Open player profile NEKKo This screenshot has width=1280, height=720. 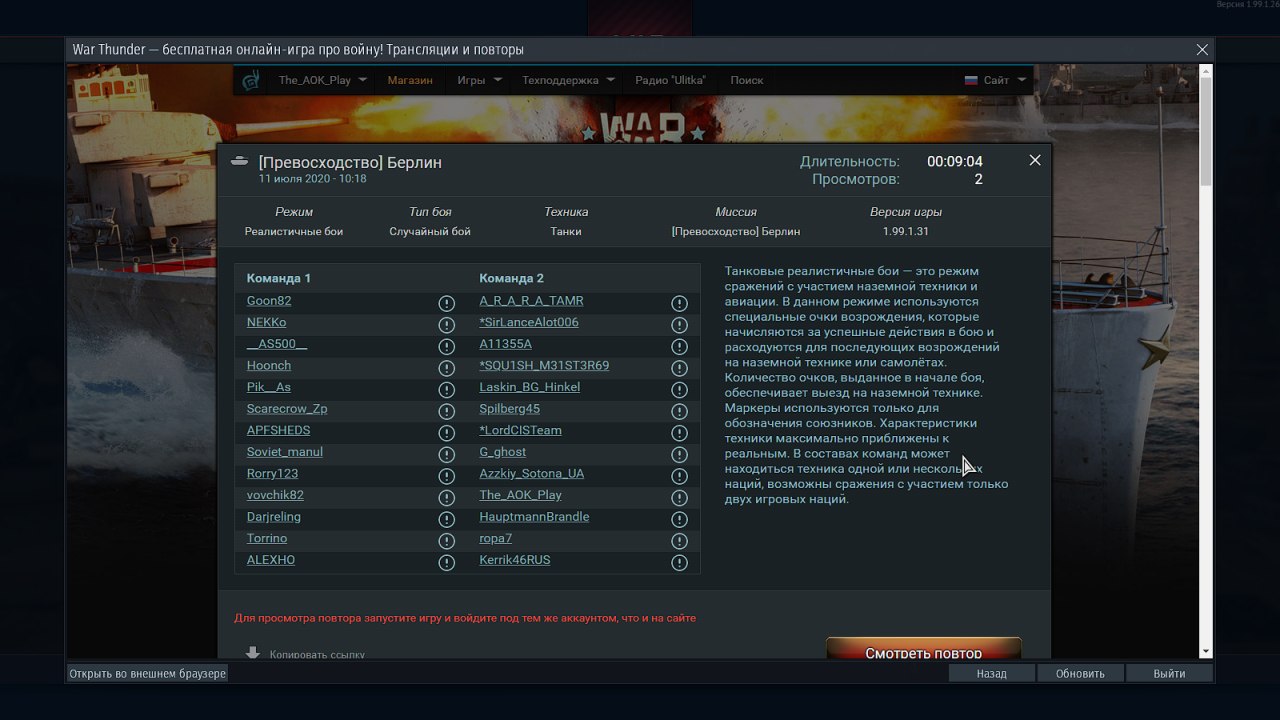click(266, 322)
